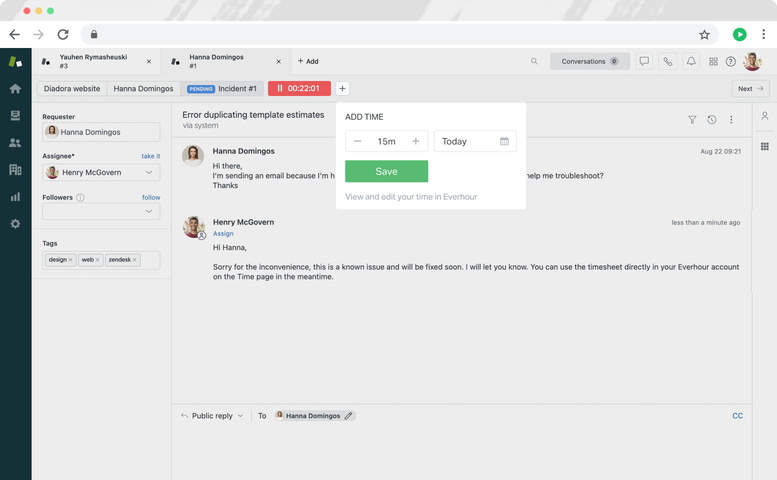777x480 pixels.
Task: Remove the web tag
Action: click(98, 260)
